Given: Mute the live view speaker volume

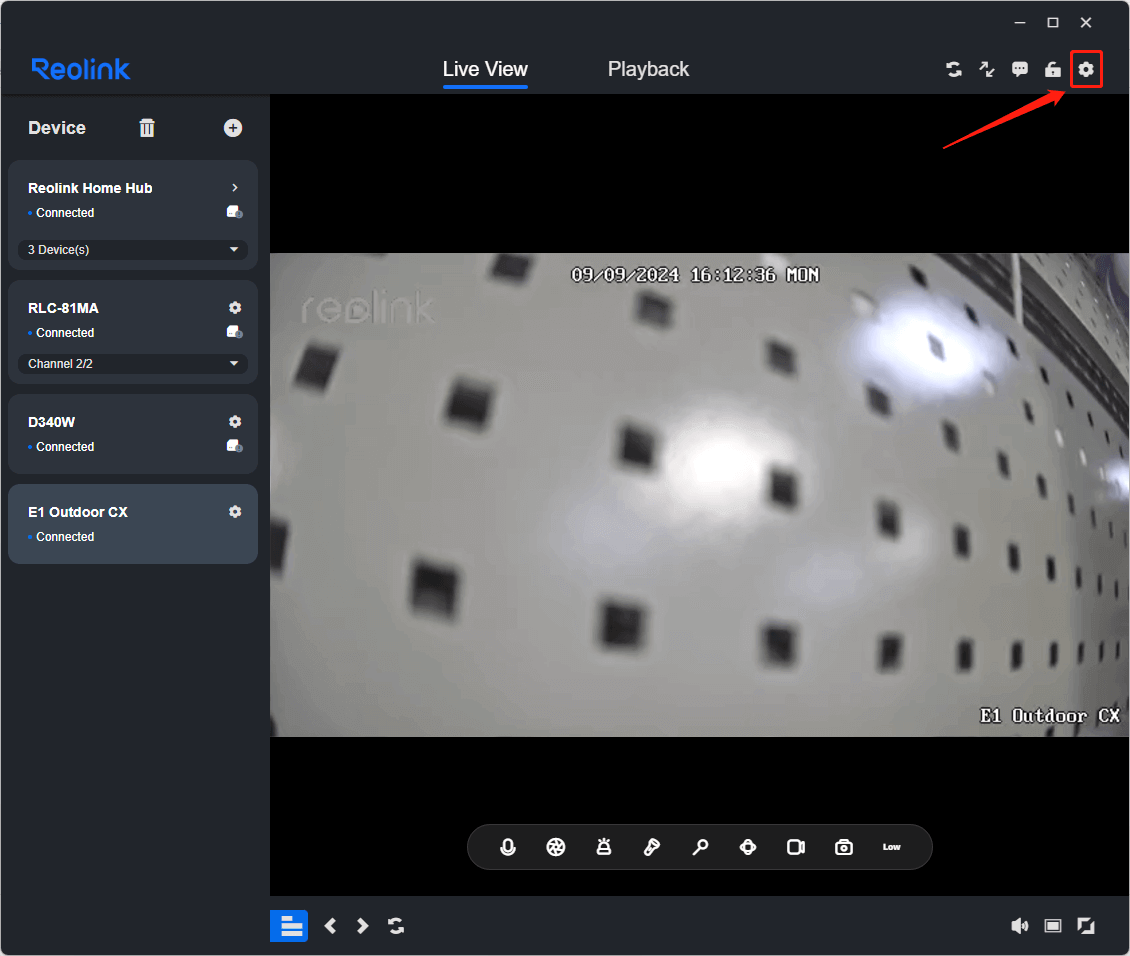Looking at the screenshot, I should click(1019, 926).
